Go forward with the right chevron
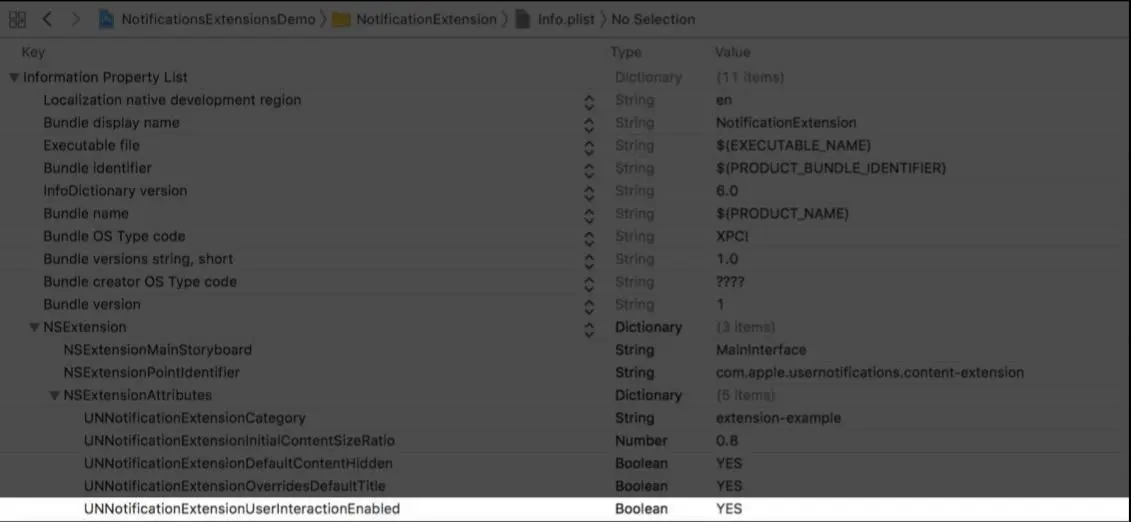This screenshot has height=522, width=1131. [x=76, y=19]
